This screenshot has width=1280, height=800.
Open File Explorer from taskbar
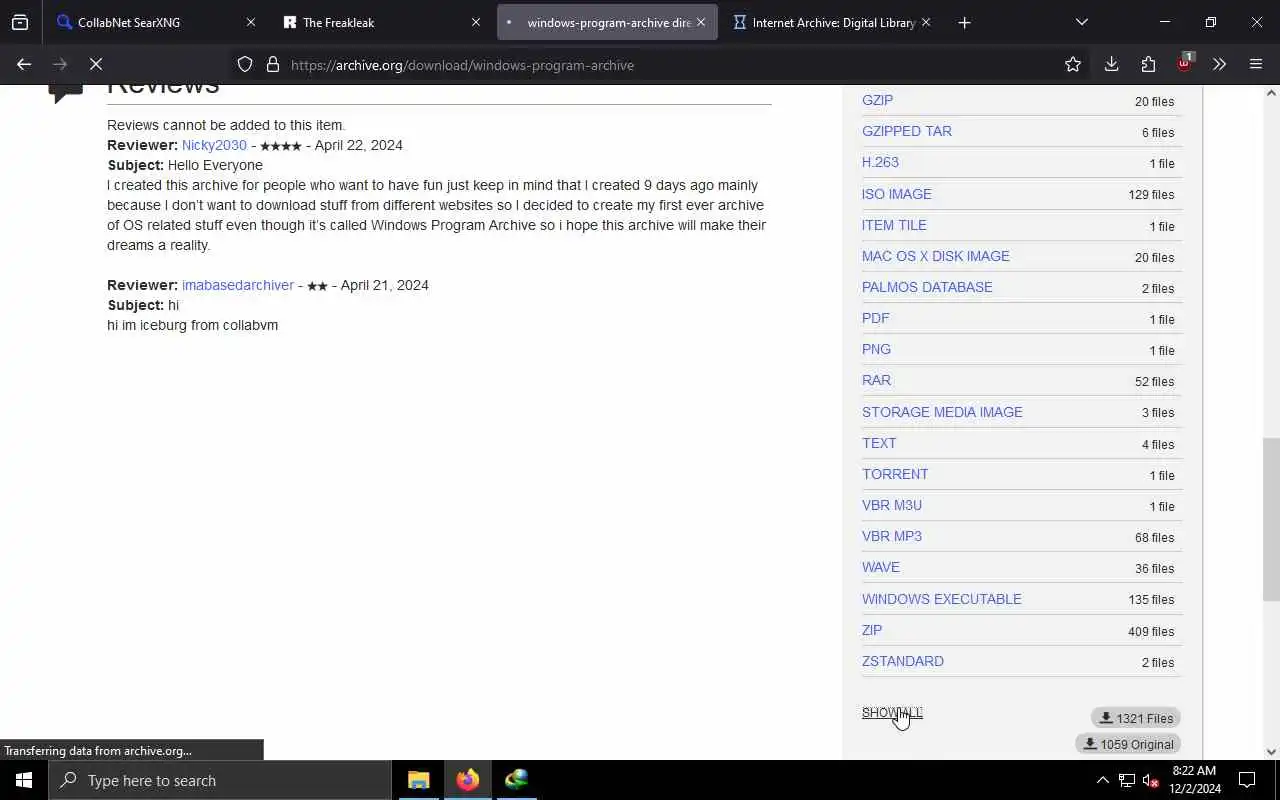click(419, 780)
